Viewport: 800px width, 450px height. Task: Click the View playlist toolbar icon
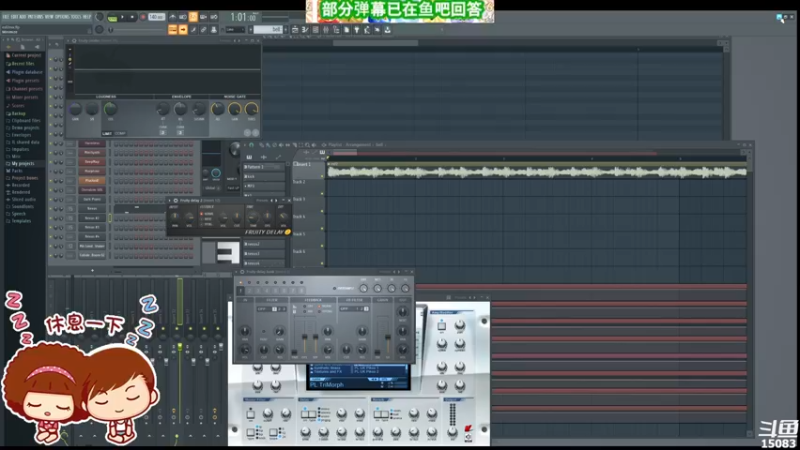[x=295, y=30]
